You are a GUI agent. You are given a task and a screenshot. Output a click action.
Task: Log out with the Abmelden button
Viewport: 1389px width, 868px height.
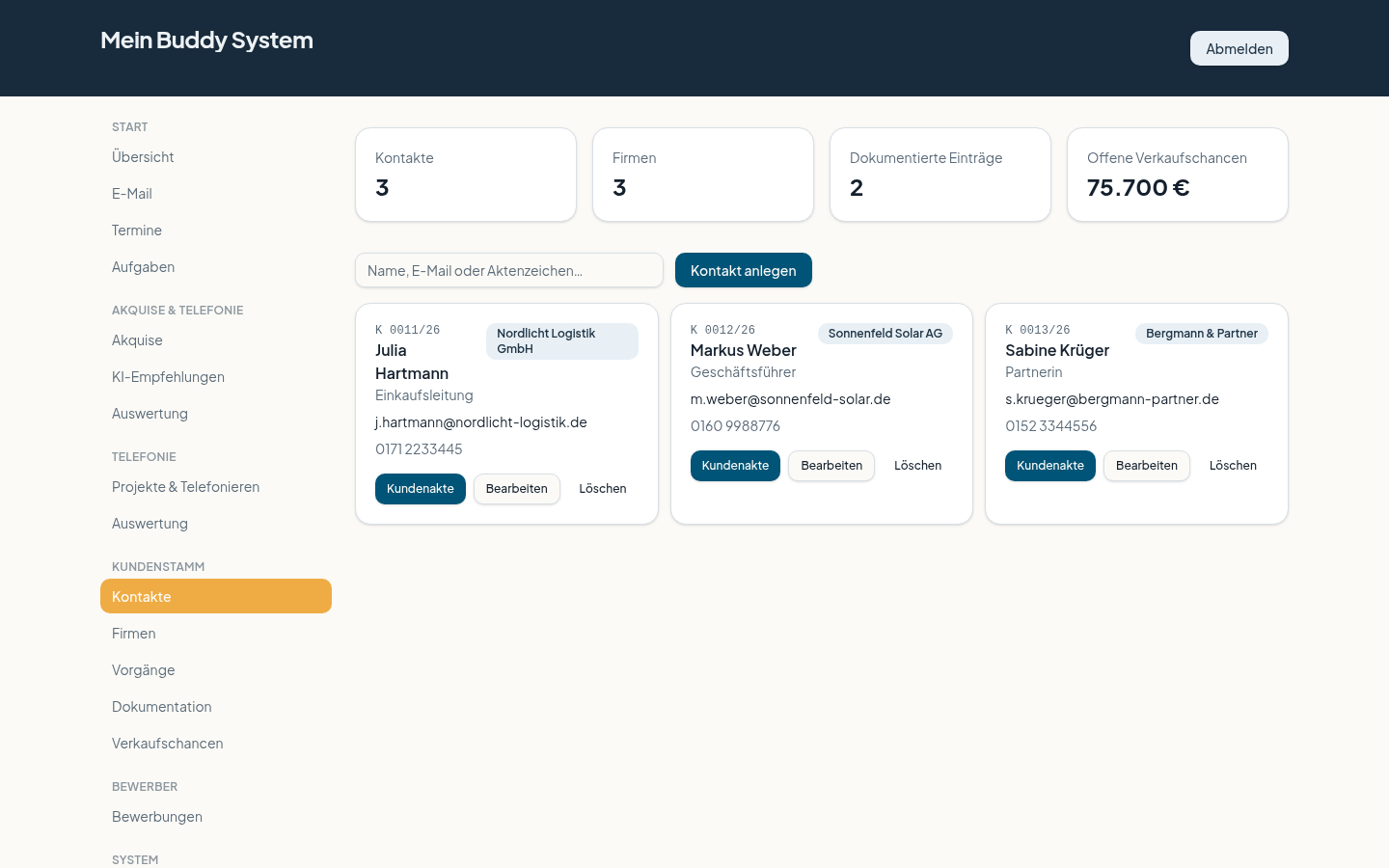pos(1239,48)
